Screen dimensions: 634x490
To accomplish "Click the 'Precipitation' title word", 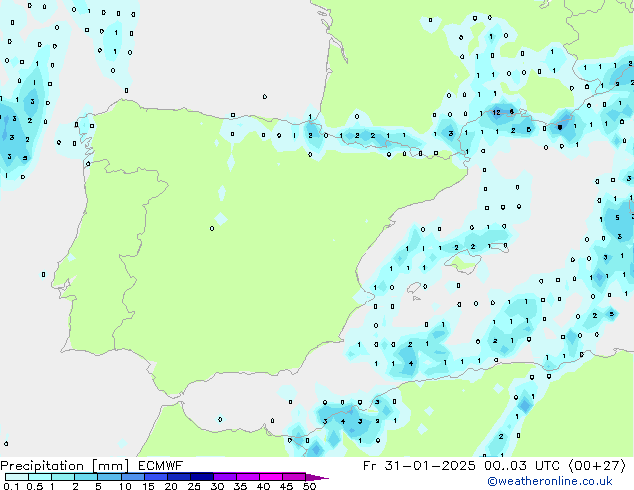I will click(x=42, y=466).
